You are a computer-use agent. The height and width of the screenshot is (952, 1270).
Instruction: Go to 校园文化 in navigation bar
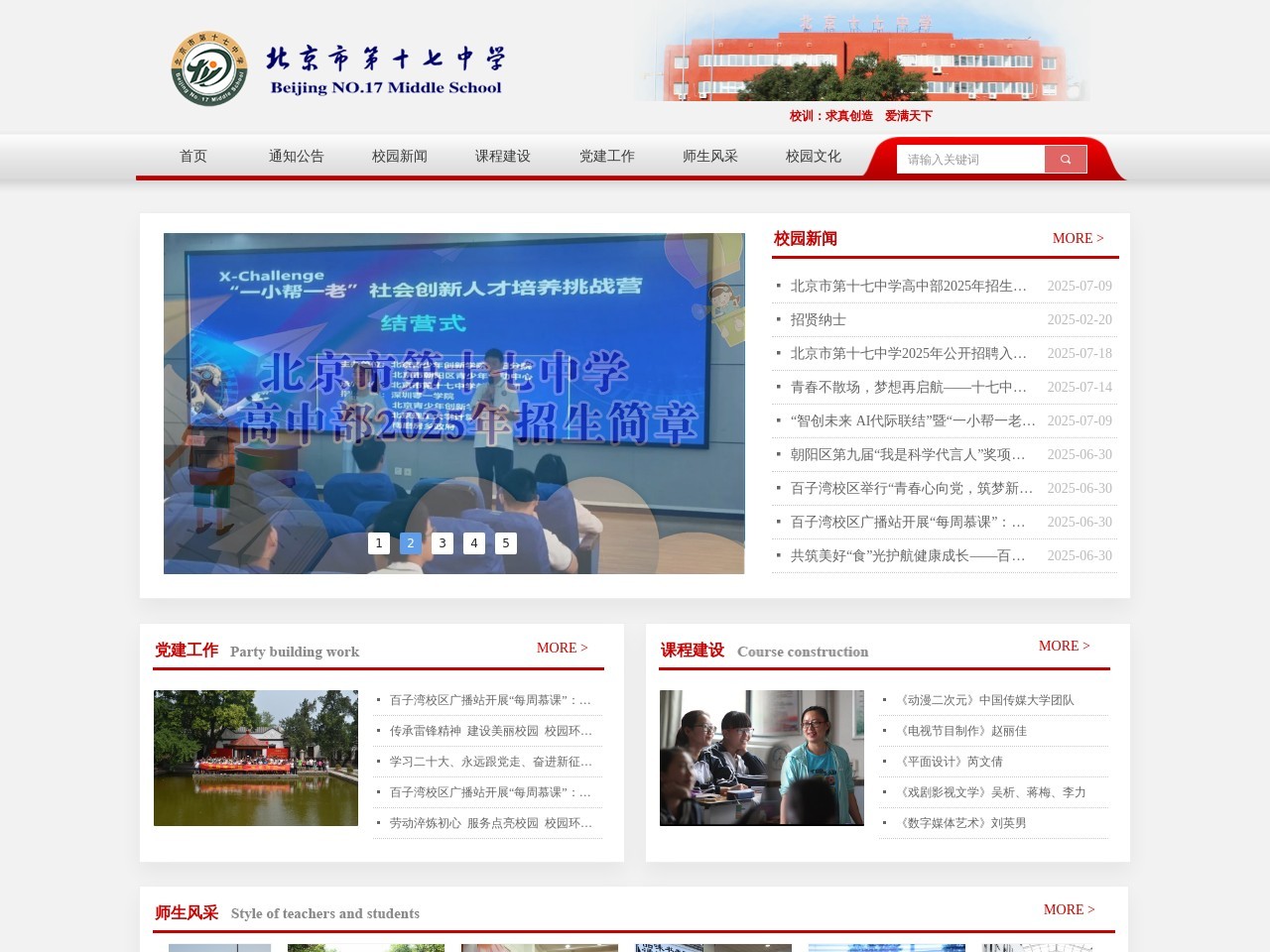[813, 157]
